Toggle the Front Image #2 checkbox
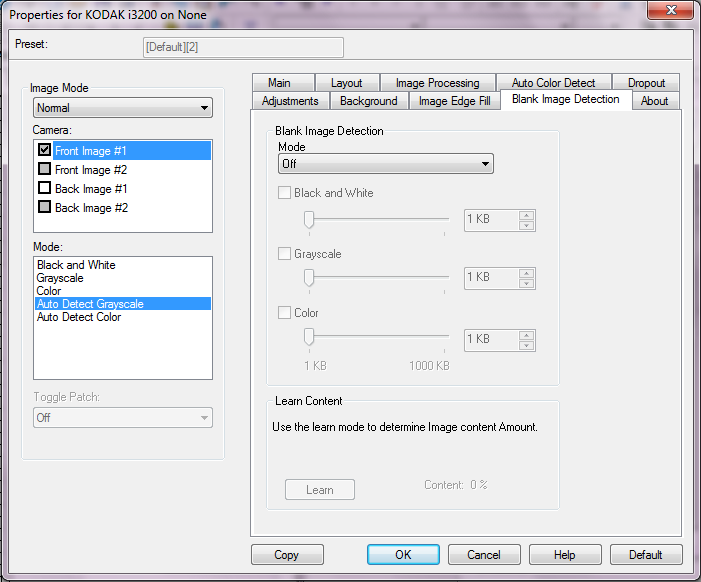Viewport: 701px width, 582px height. (x=44, y=169)
